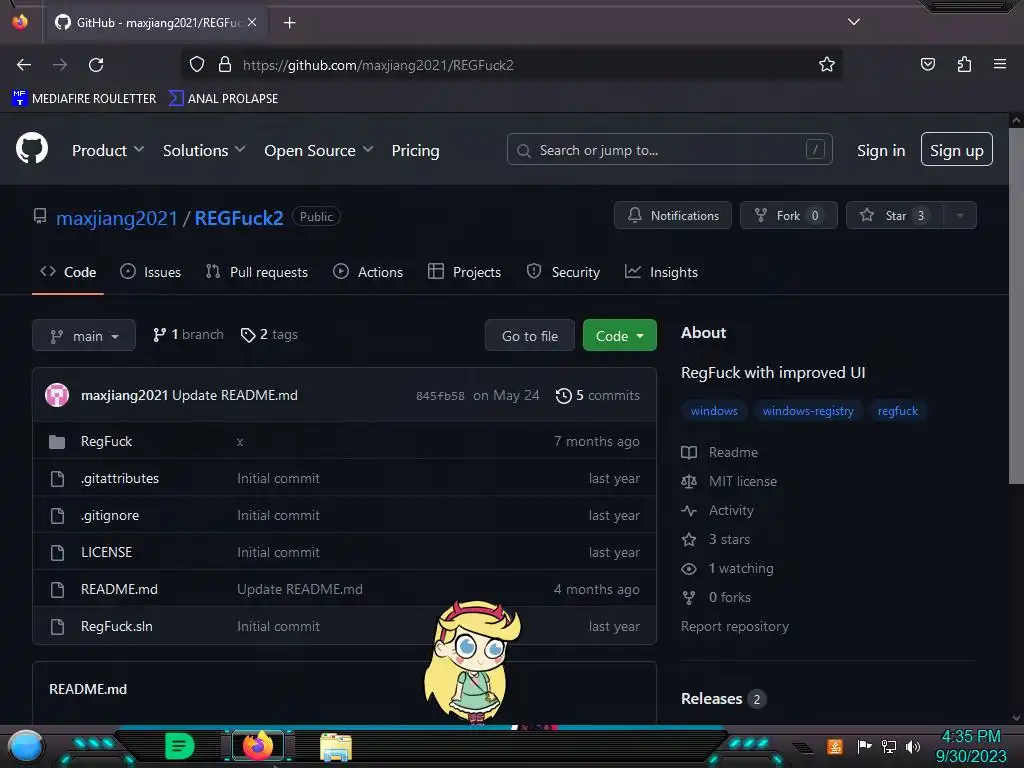
Task: Open the .gitignore file
Action: (x=110, y=515)
